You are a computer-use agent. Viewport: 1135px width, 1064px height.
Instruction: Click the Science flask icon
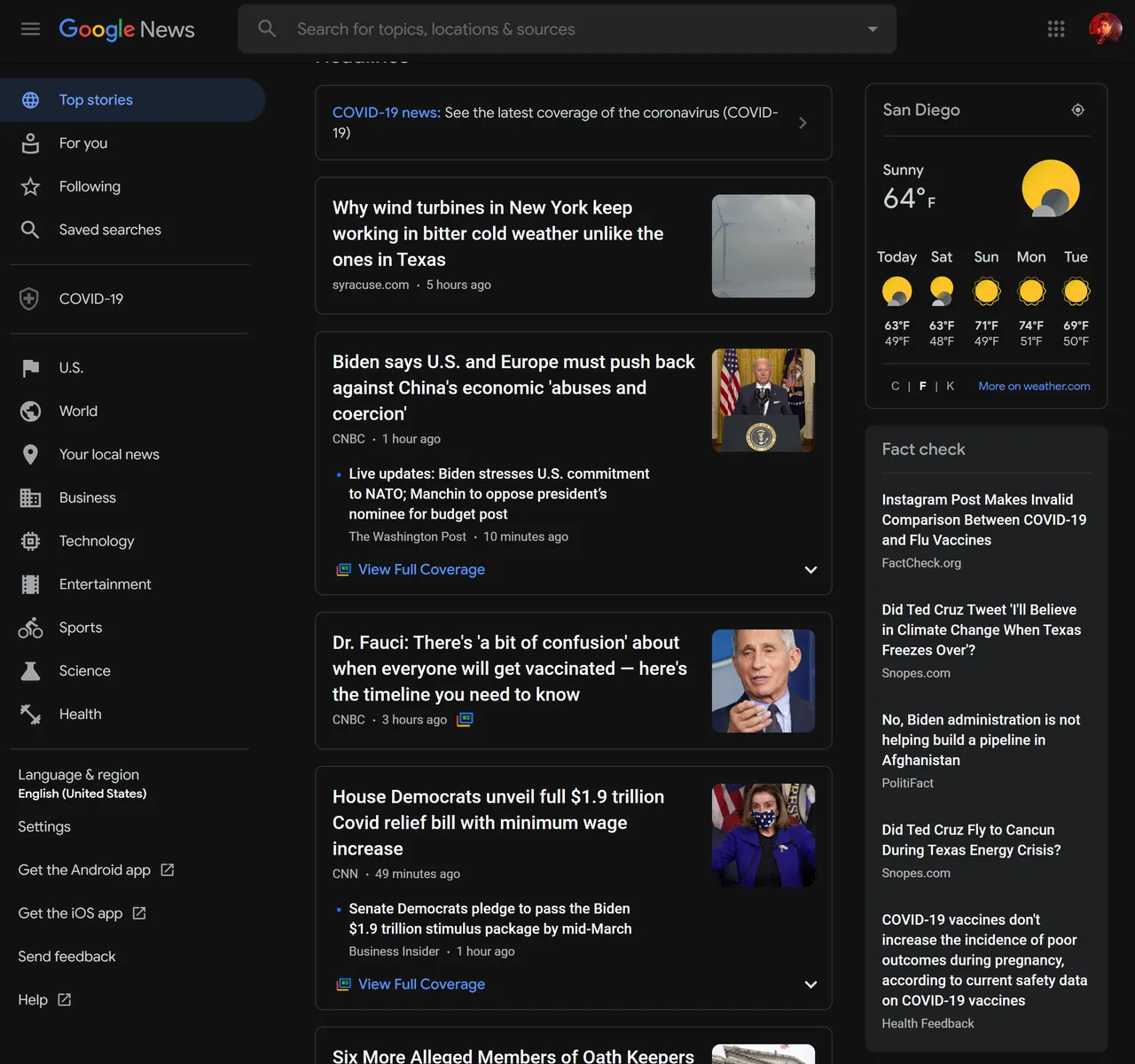tap(30, 671)
